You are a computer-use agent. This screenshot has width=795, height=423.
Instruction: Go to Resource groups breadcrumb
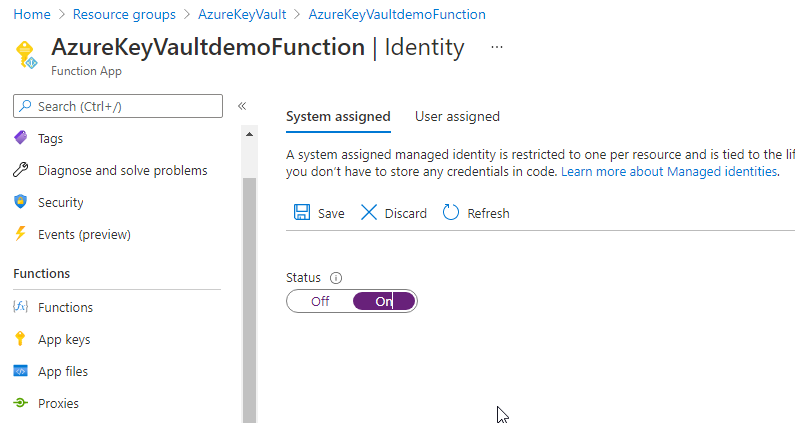[x=124, y=14]
